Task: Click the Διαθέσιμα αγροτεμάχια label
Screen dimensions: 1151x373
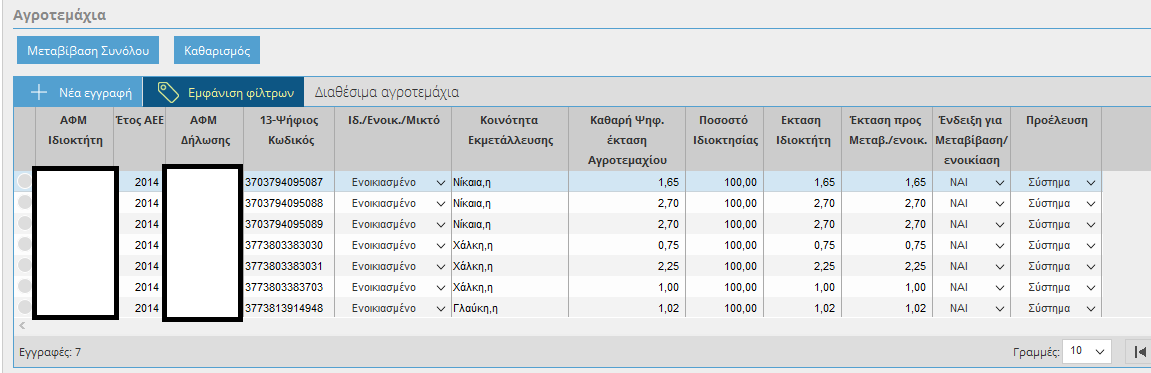Action: pyautogui.click(x=387, y=93)
